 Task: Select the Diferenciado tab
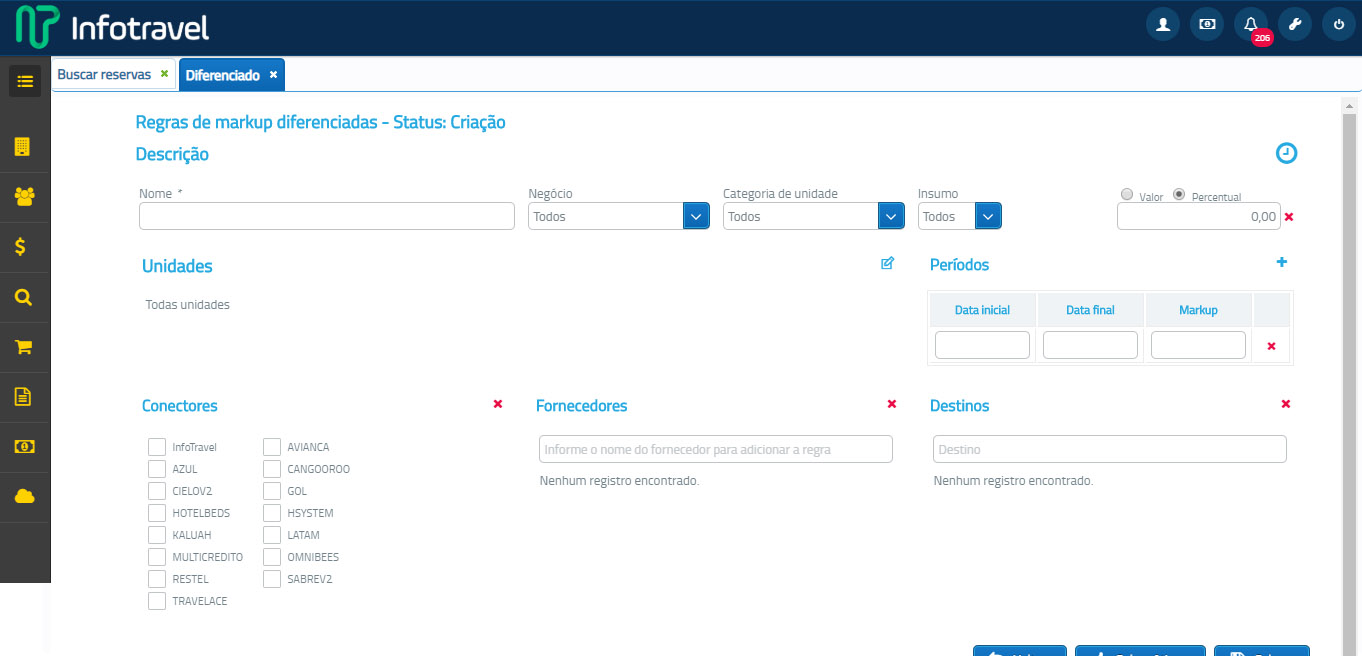point(222,75)
